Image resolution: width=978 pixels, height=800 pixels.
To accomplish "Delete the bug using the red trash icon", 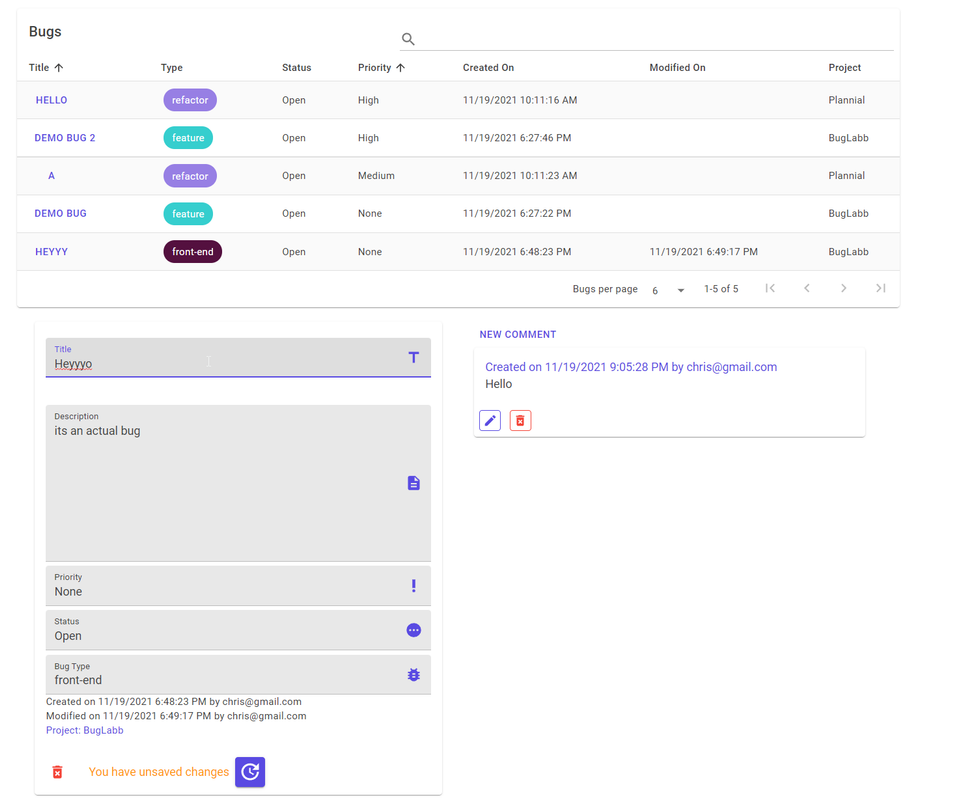I will coord(57,772).
